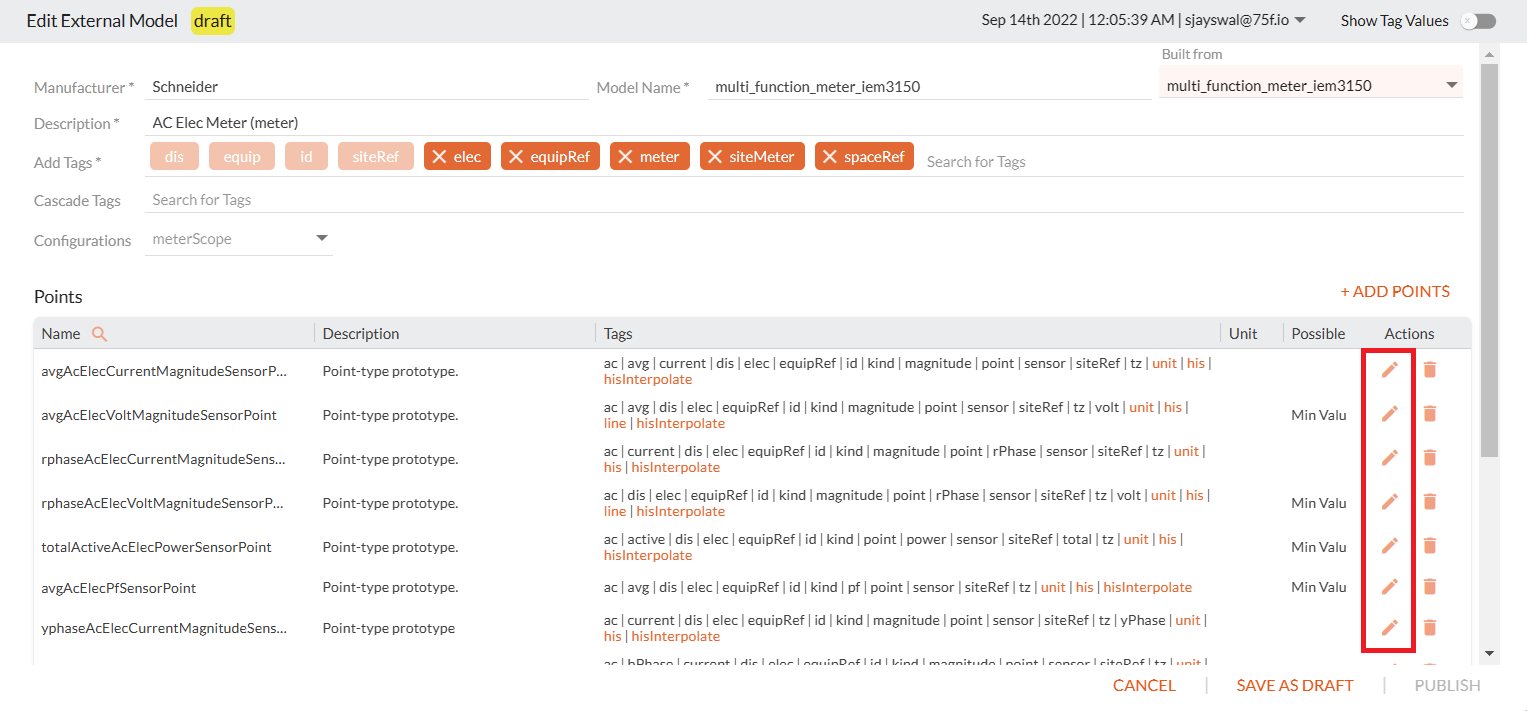Click the pencil icon for rphaseAcElecVoltMagnitudeSensorP...

point(1389,501)
